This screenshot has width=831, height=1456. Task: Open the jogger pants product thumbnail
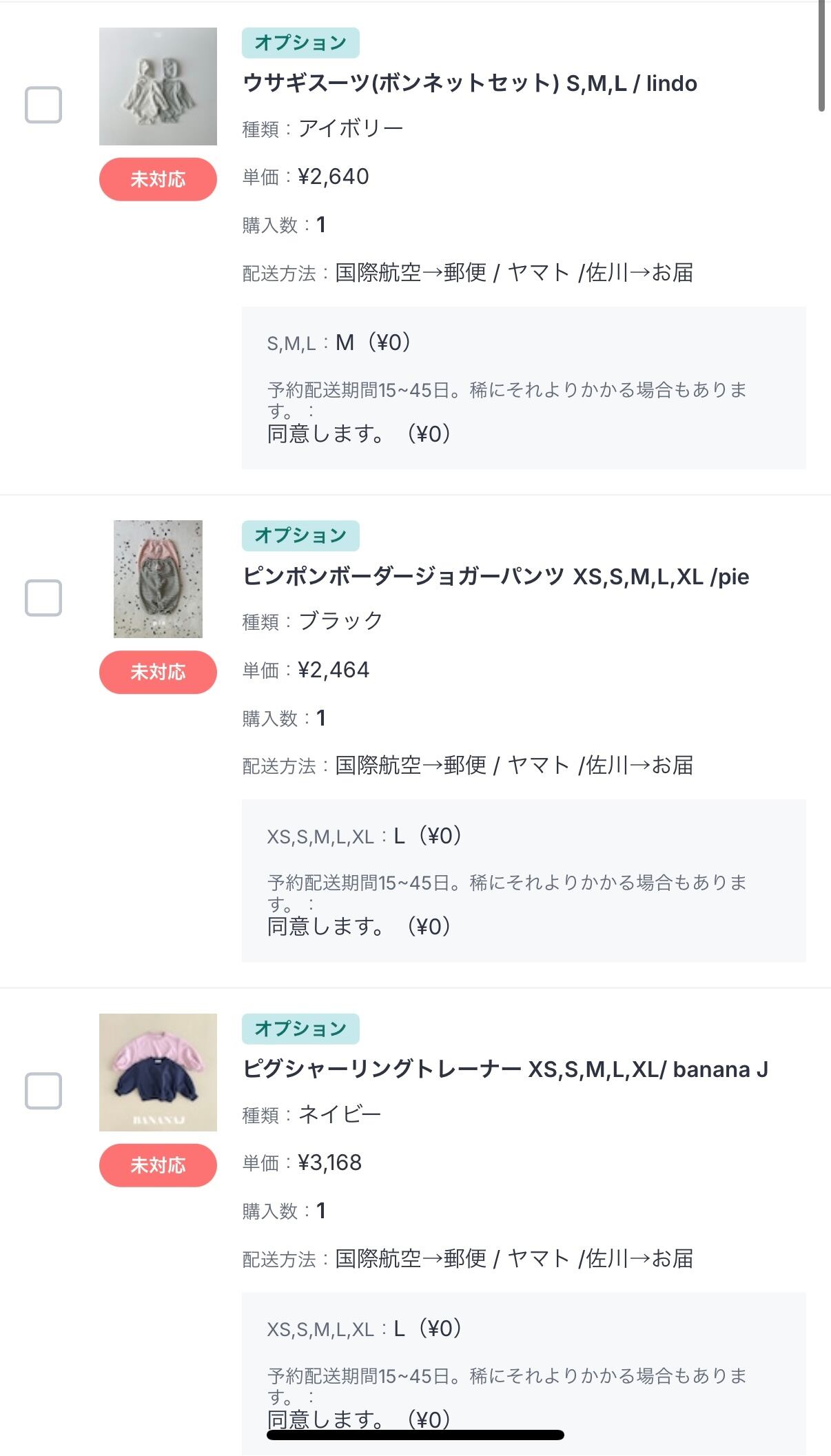158,579
